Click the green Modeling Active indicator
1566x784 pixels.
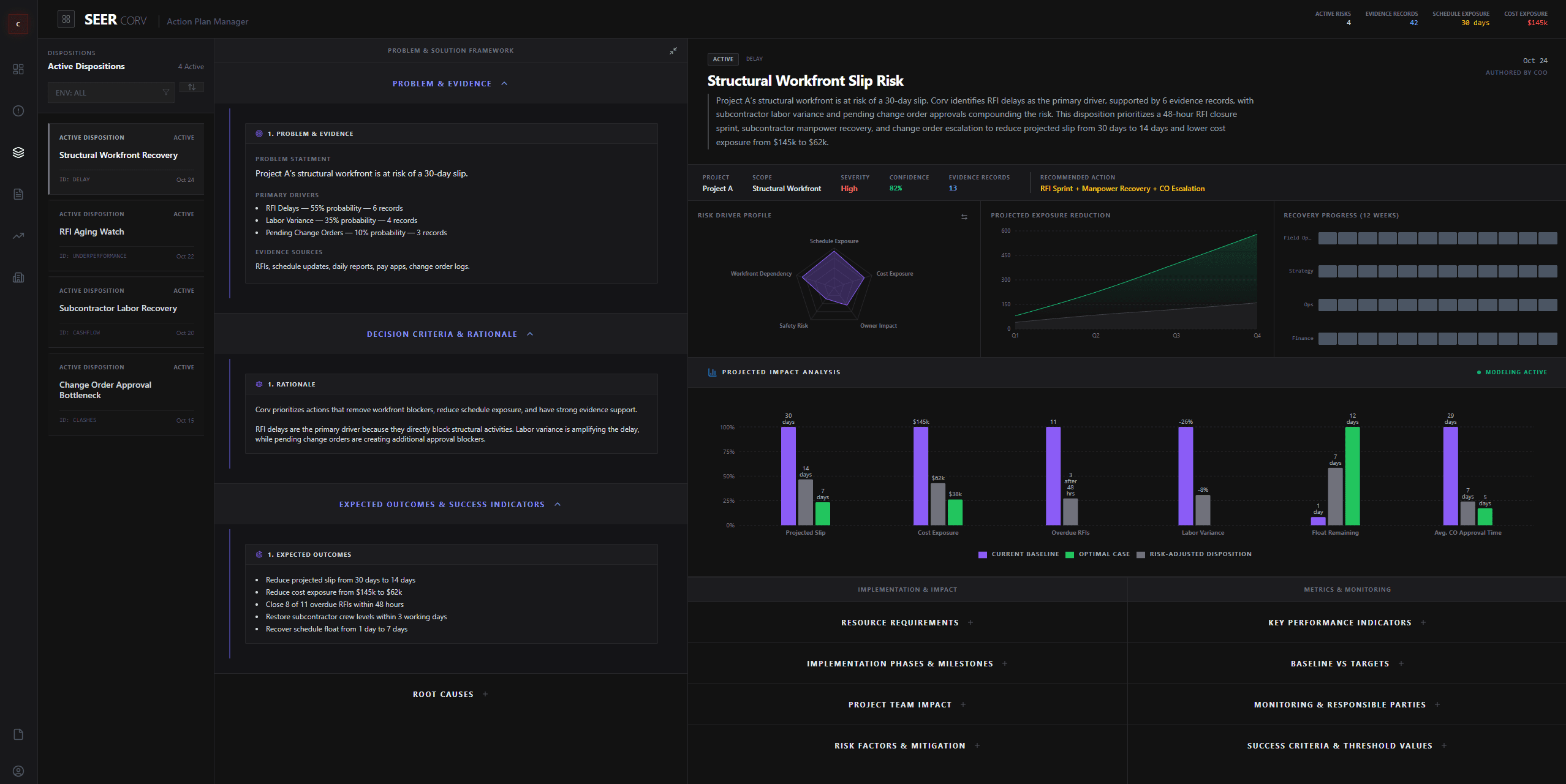pos(1511,372)
